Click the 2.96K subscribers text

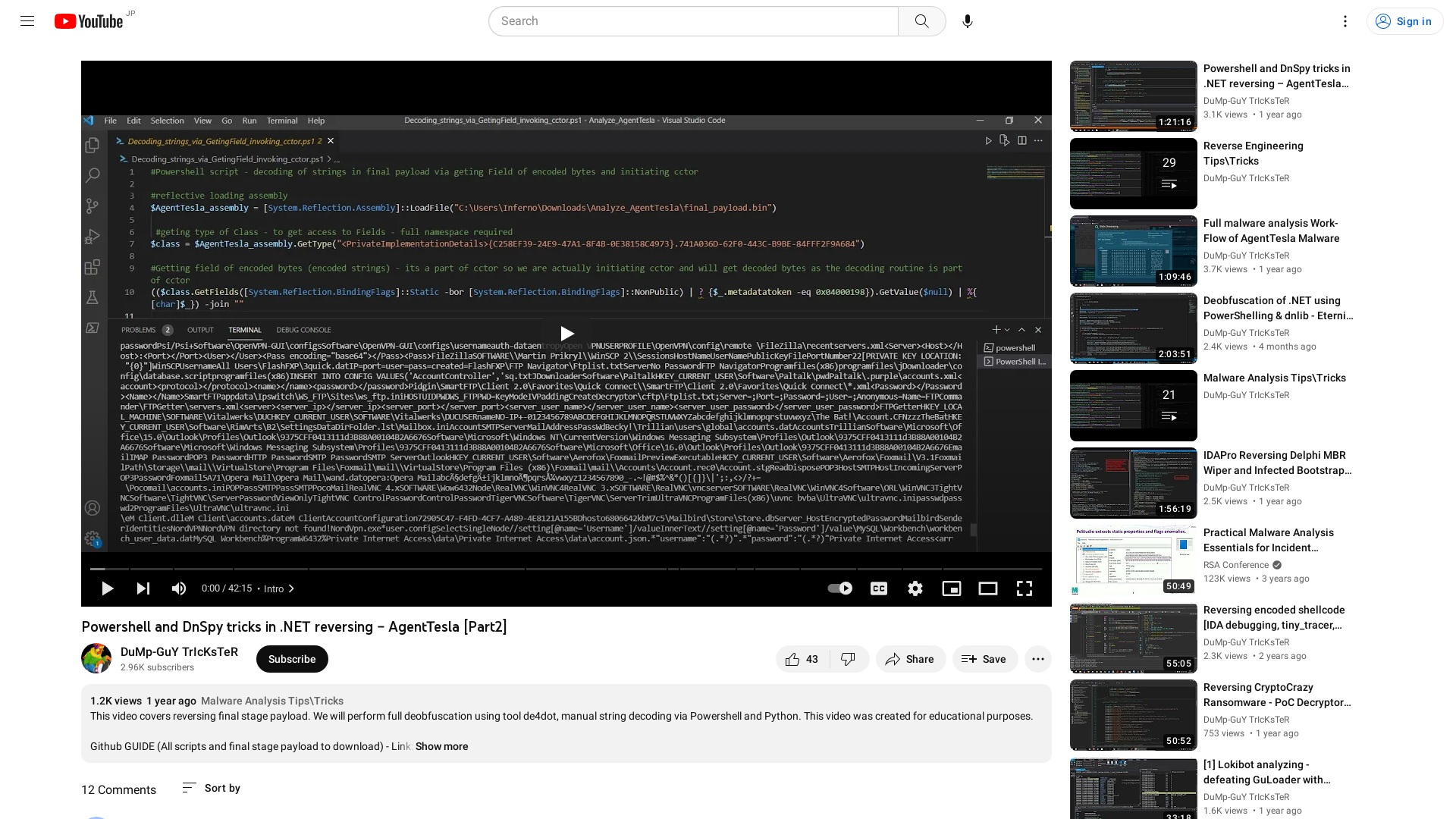[157, 667]
